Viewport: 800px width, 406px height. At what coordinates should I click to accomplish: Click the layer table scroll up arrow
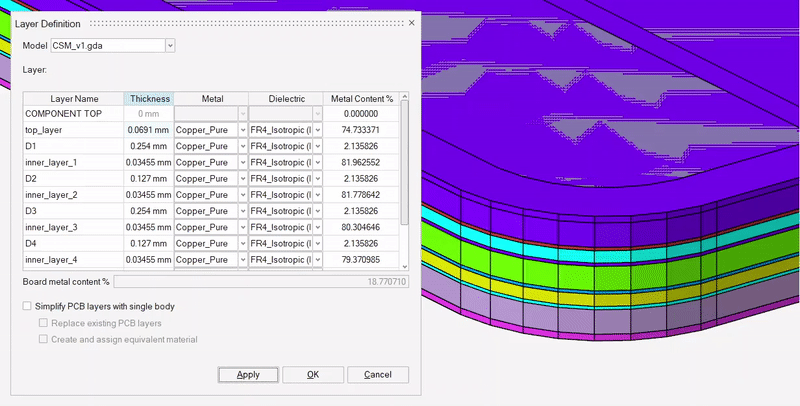point(404,98)
